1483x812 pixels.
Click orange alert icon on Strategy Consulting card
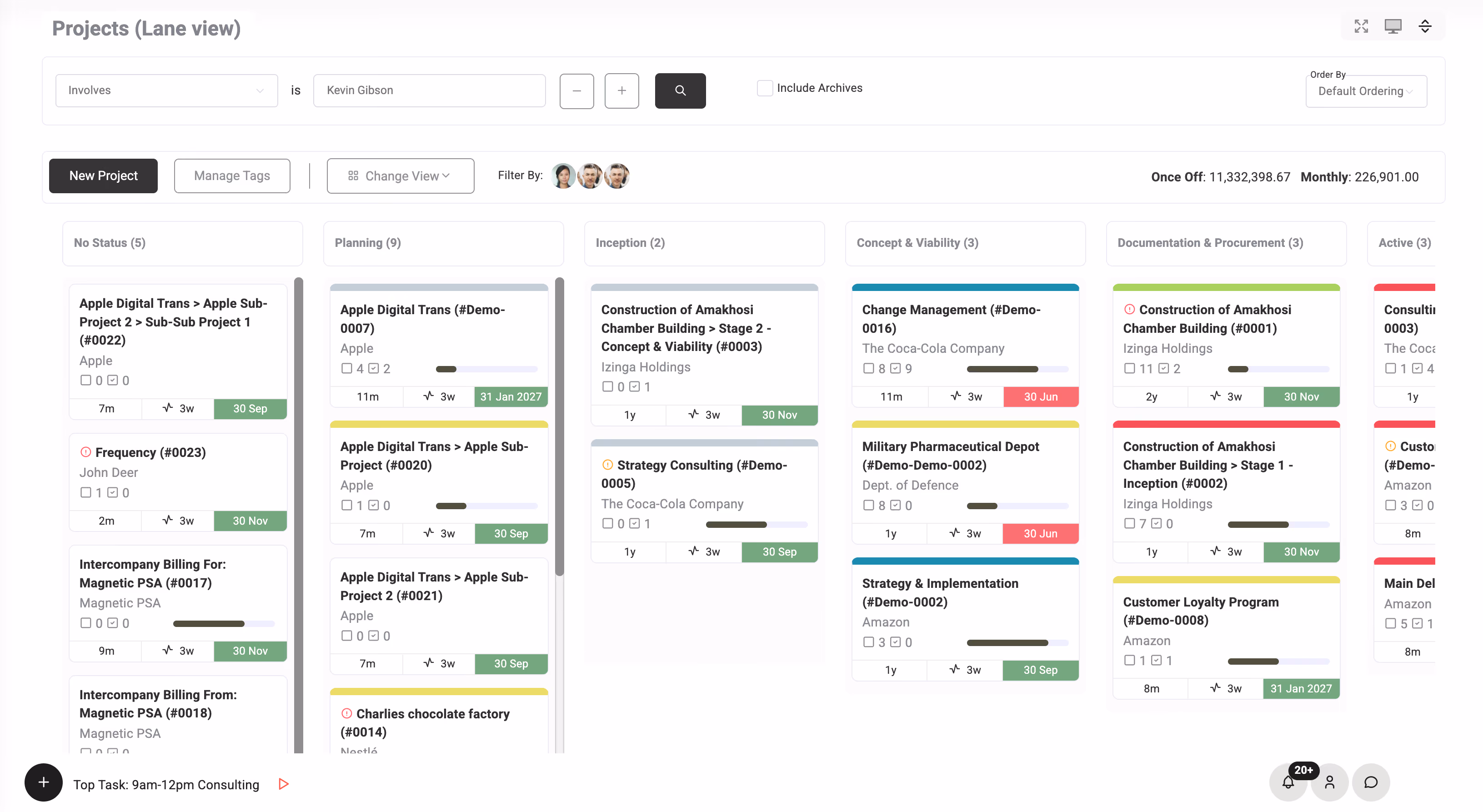[x=607, y=464]
